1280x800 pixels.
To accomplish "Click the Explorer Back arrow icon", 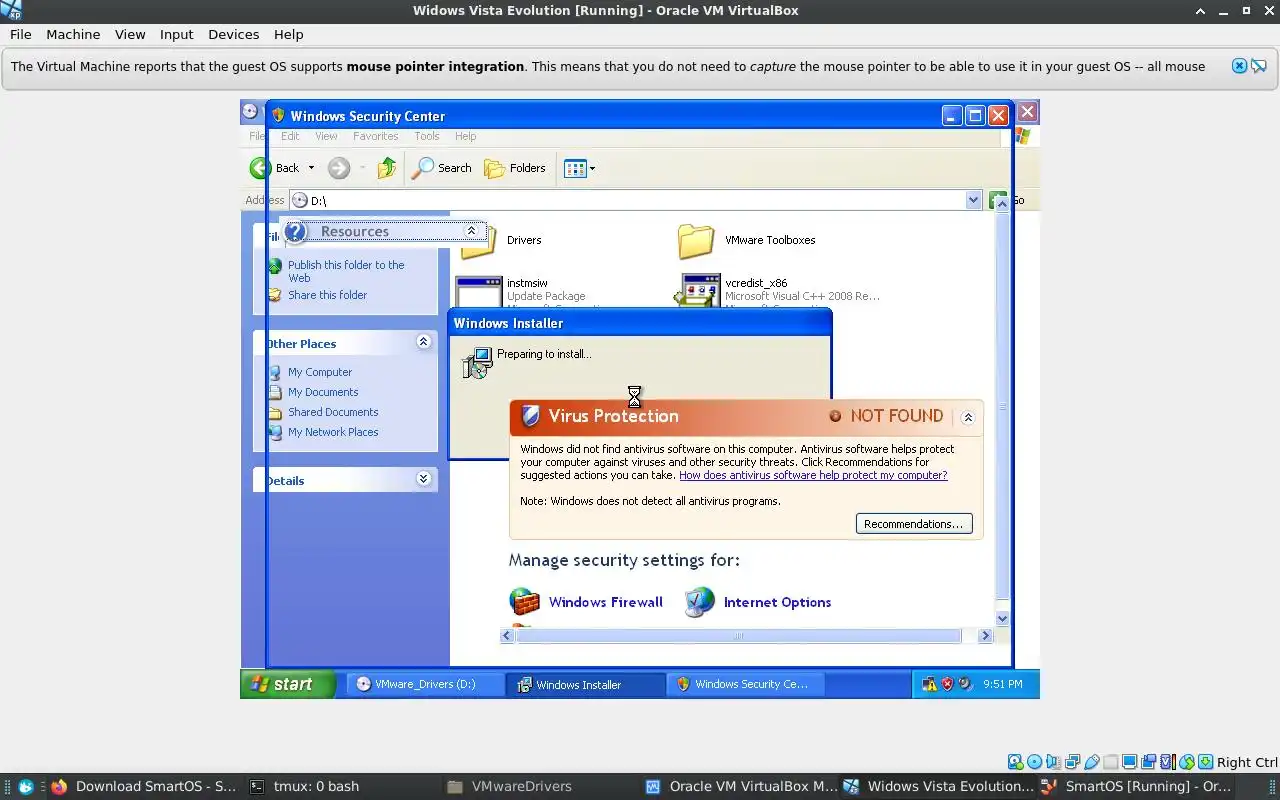I will 260,168.
